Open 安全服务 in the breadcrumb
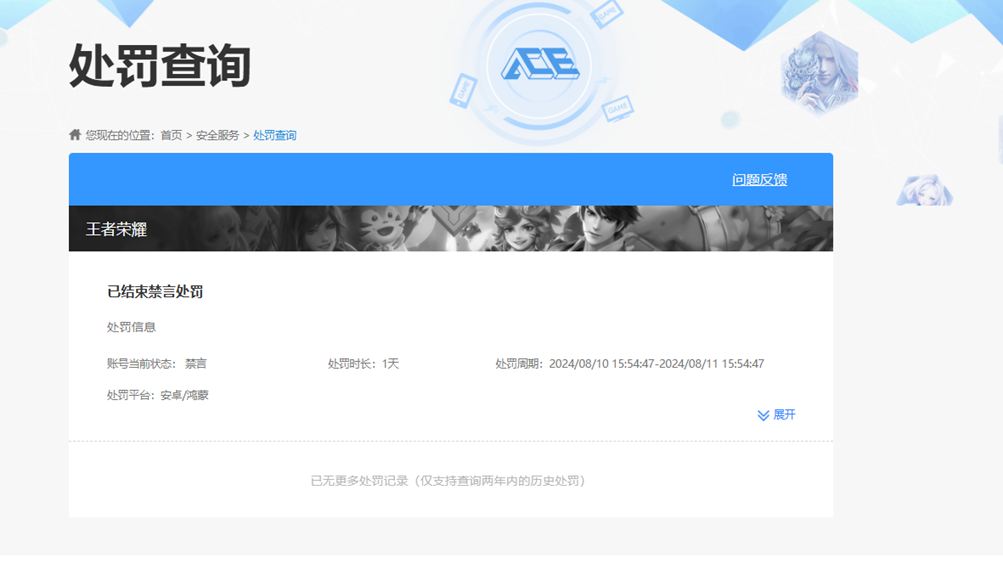The width and height of the screenshot is (1003, 563). click(217, 135)
